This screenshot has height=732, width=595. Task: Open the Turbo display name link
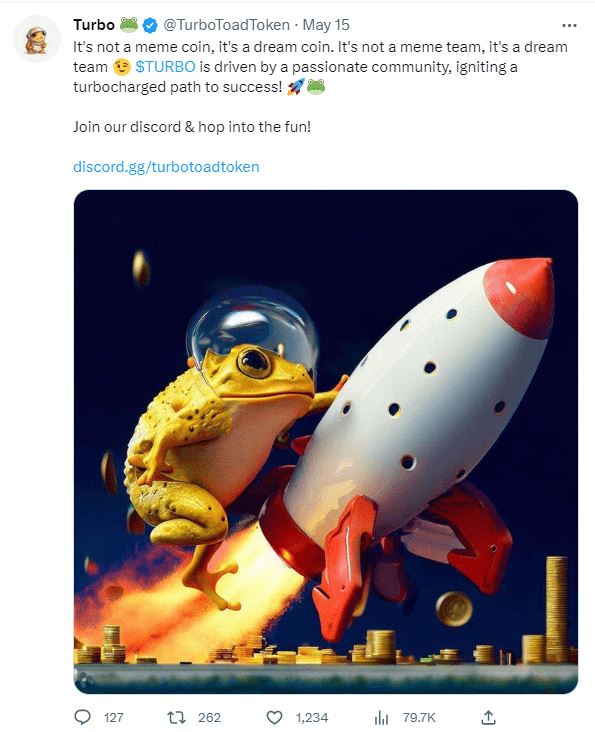[x=94, y=25]
